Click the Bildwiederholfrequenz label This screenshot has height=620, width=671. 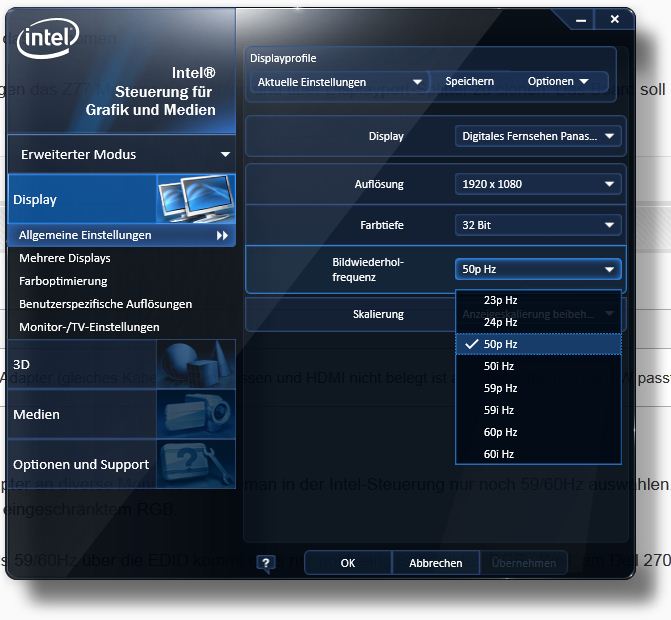tap(368, 270)
